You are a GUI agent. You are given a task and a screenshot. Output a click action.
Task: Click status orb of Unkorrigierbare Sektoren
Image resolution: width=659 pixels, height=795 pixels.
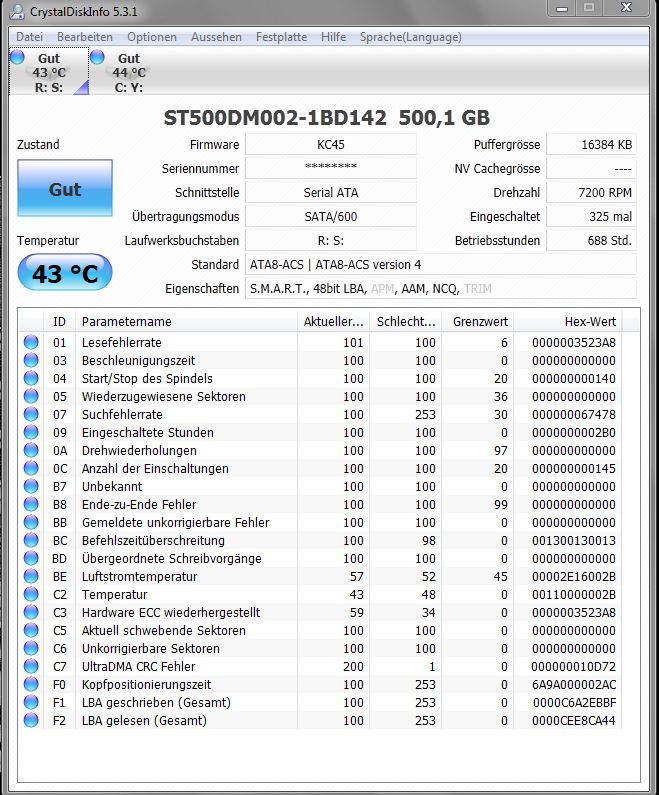point(31,648)
